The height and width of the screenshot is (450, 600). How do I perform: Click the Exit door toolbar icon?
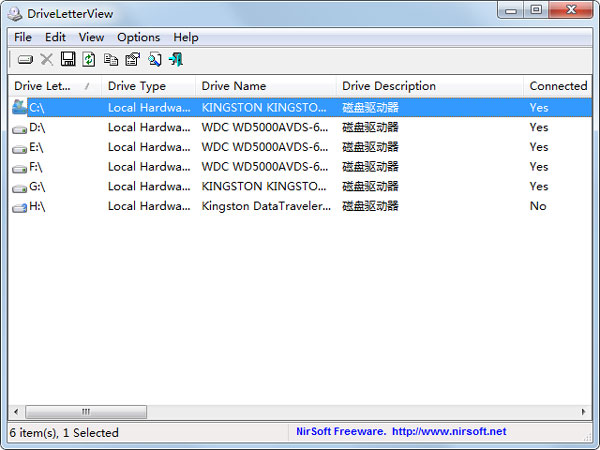[176, 60]
